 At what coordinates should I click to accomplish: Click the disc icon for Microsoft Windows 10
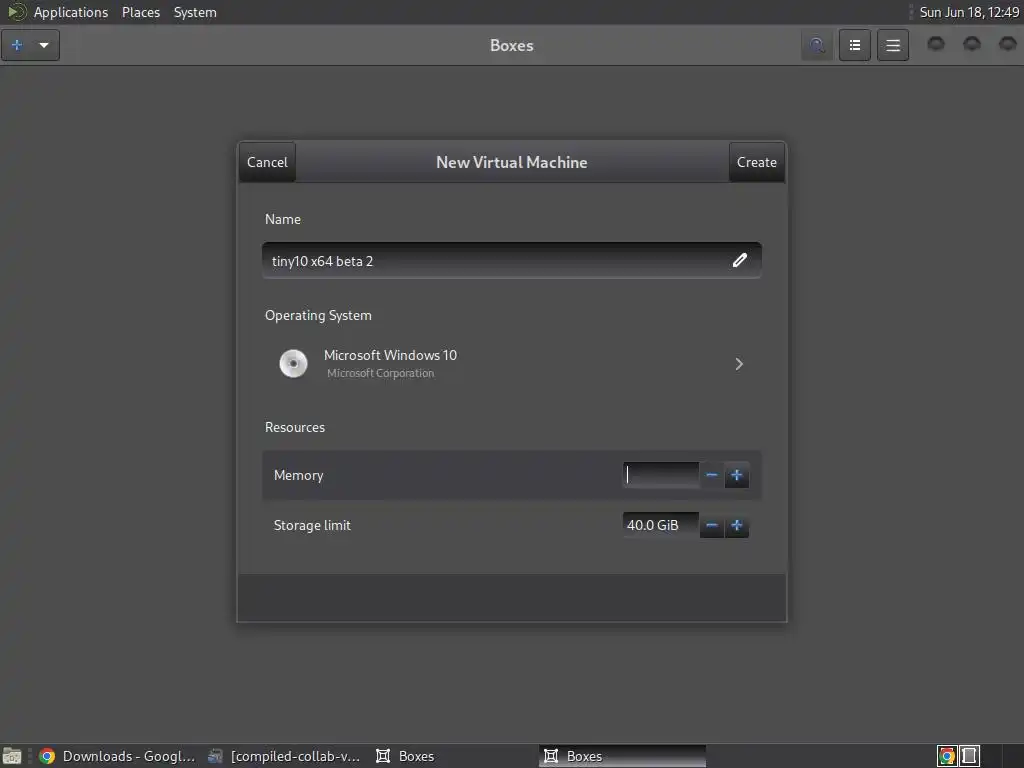click(293, 364)
